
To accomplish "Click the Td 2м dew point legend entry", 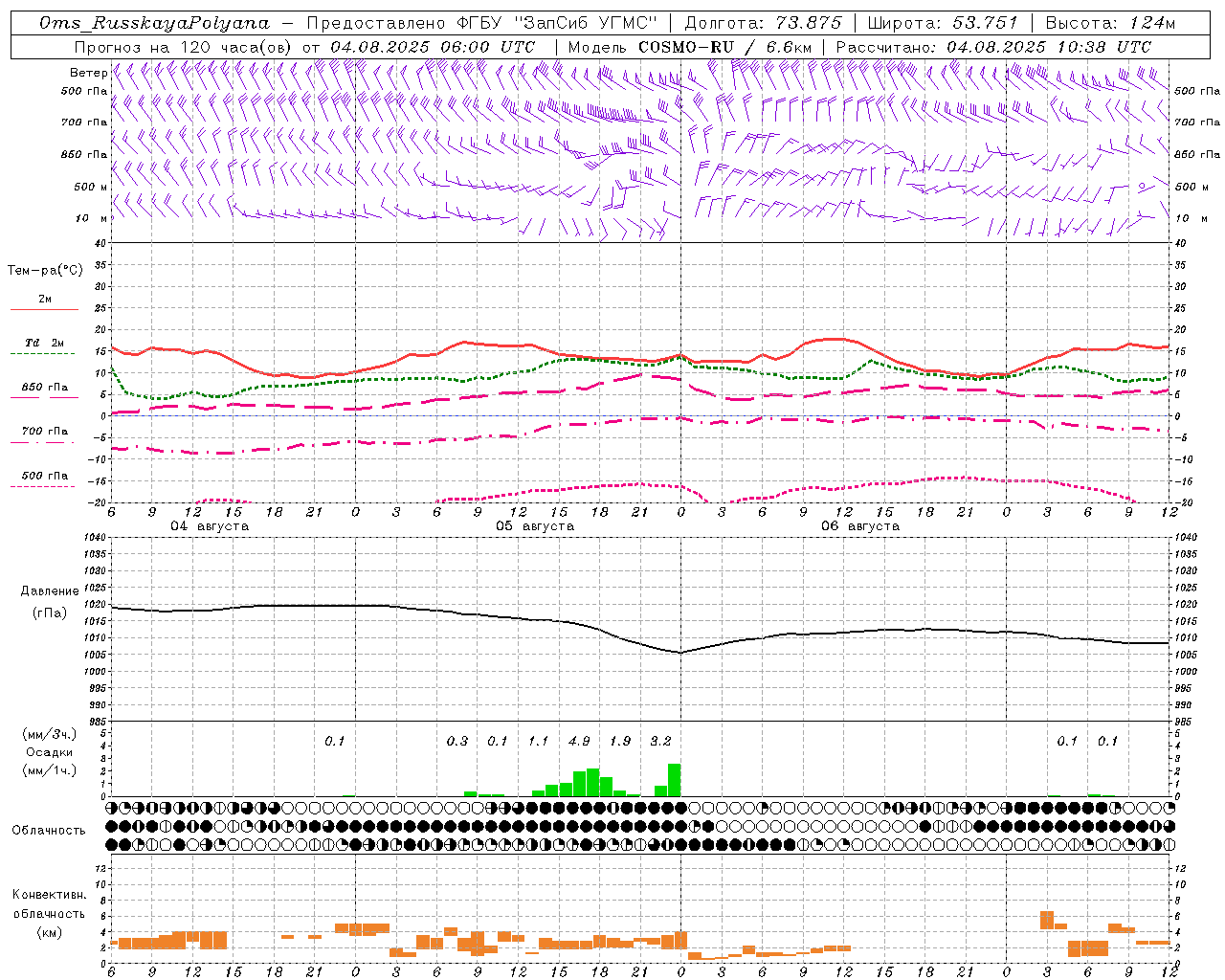I will (x=44, y=342).
